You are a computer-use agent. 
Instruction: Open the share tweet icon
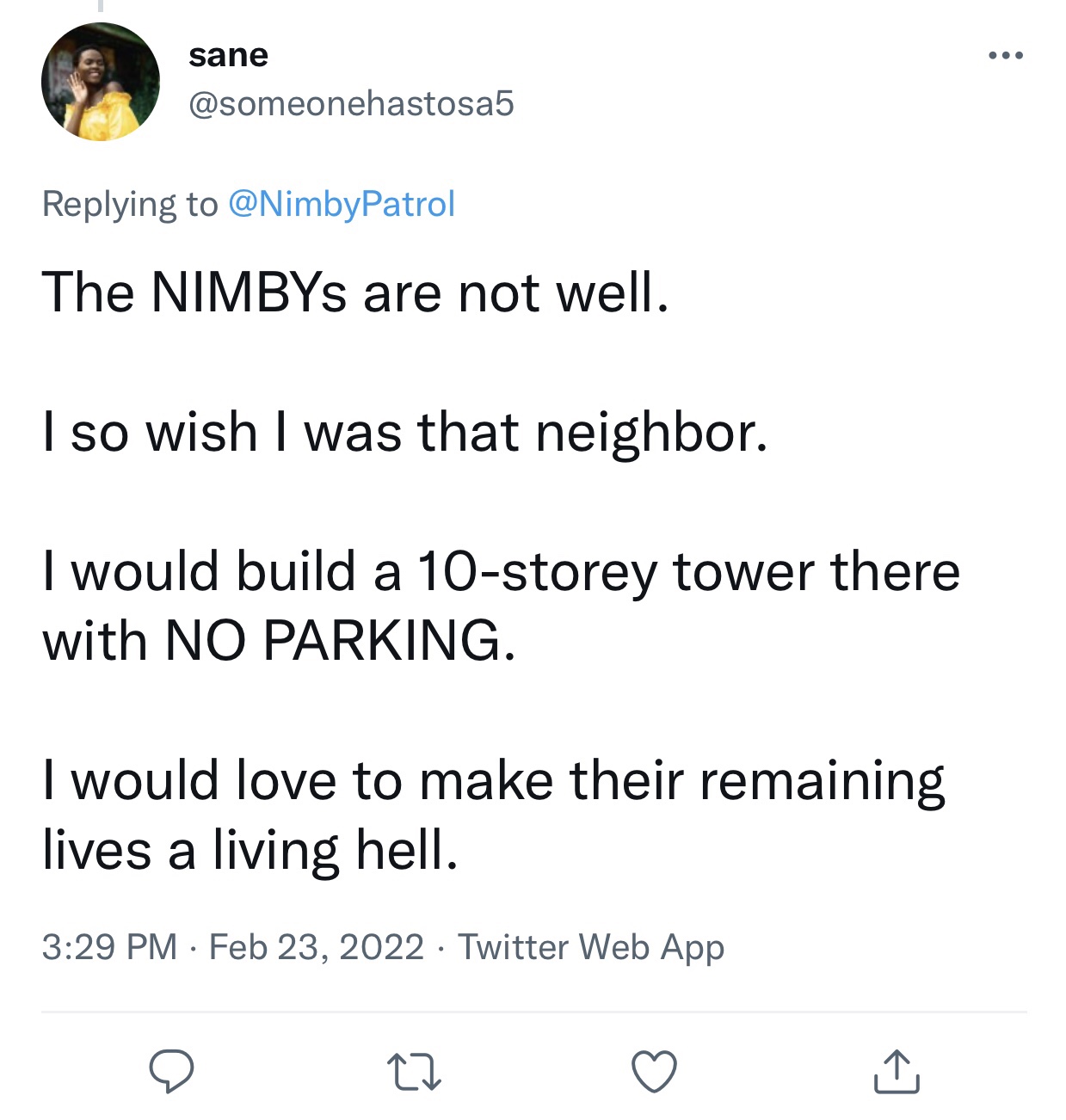[897, 1072]
